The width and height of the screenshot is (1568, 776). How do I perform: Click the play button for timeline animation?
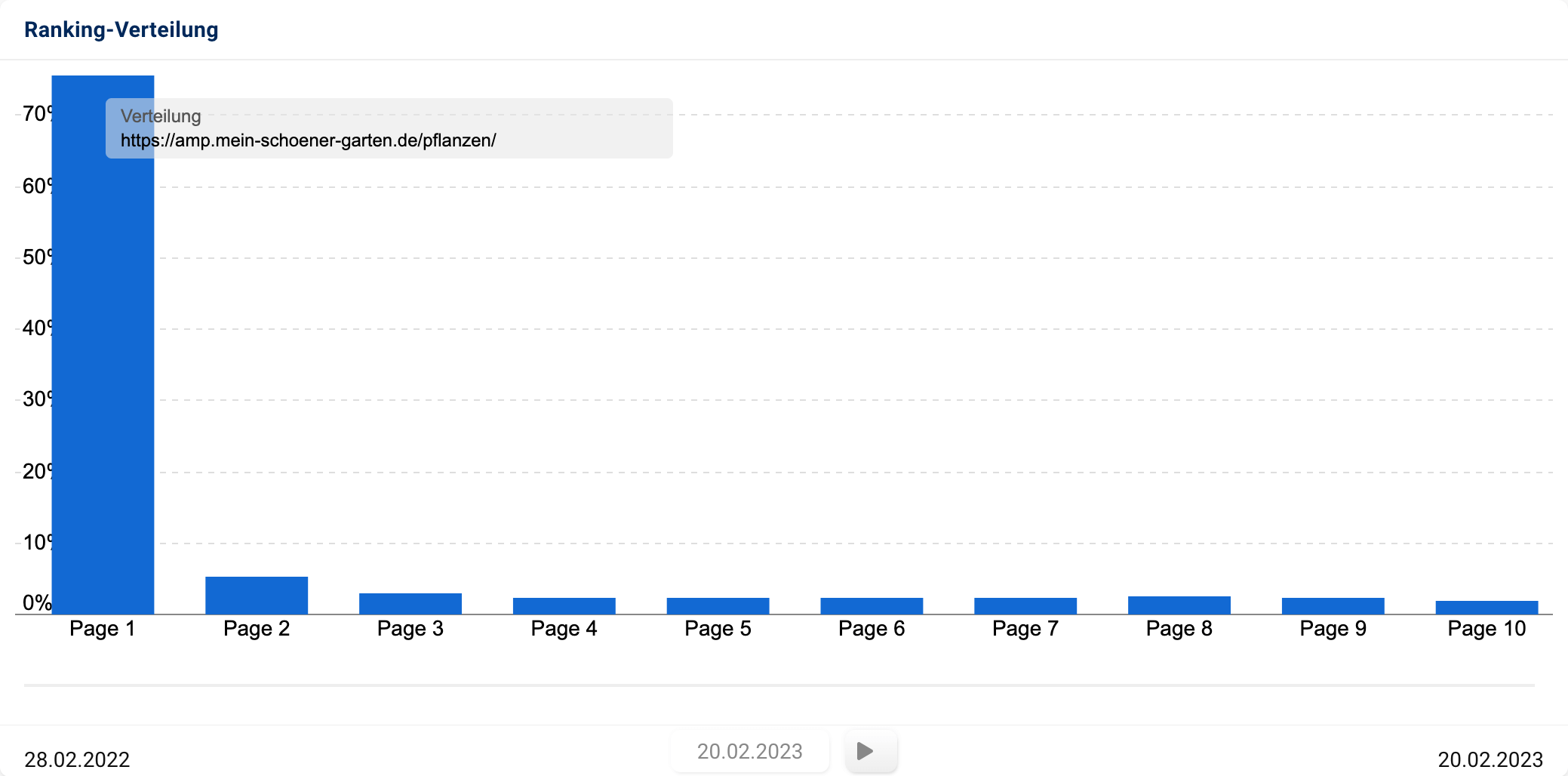tap(870, 751)
